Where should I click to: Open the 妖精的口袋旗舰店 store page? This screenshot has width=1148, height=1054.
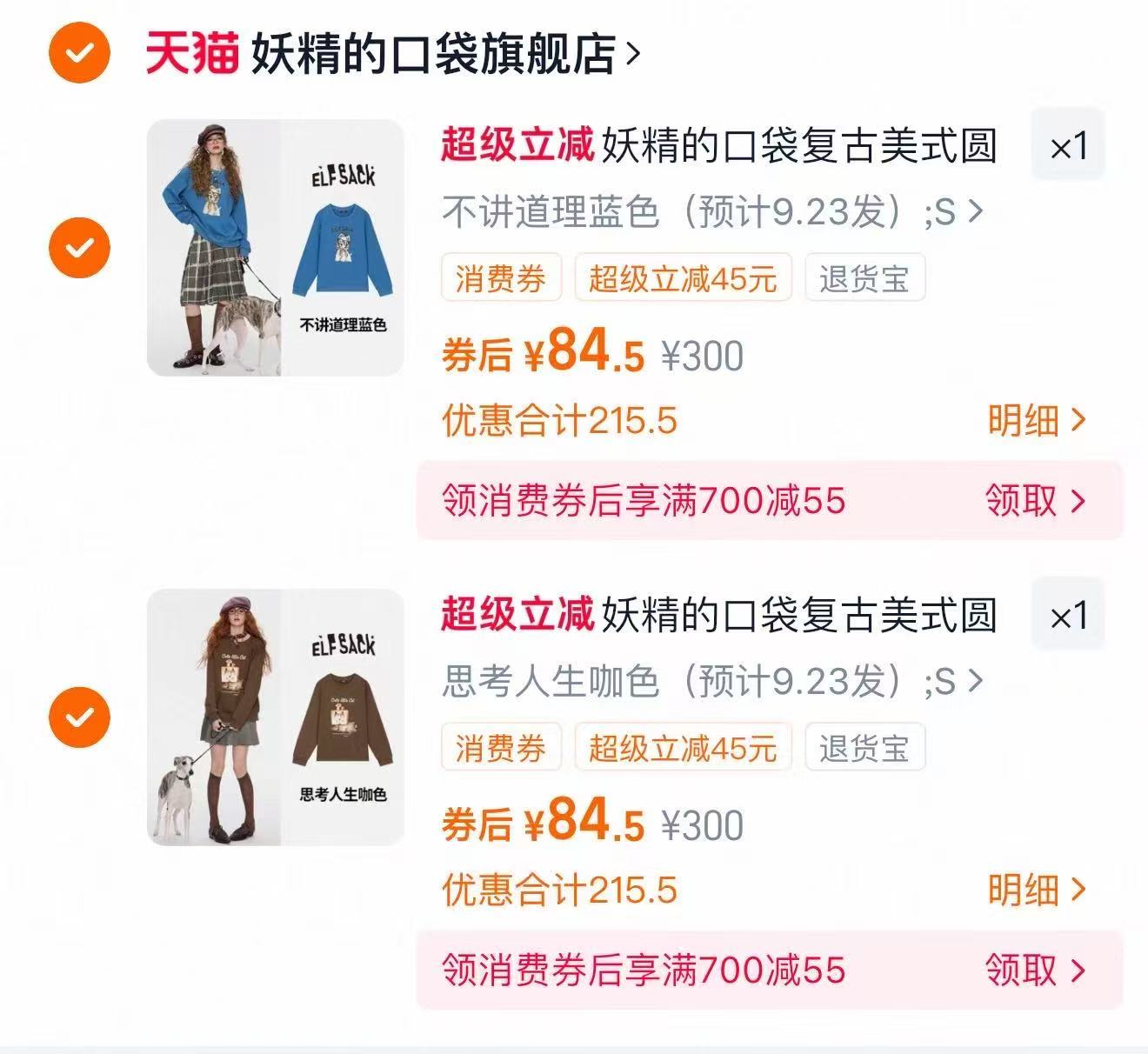tap(445, 54)
